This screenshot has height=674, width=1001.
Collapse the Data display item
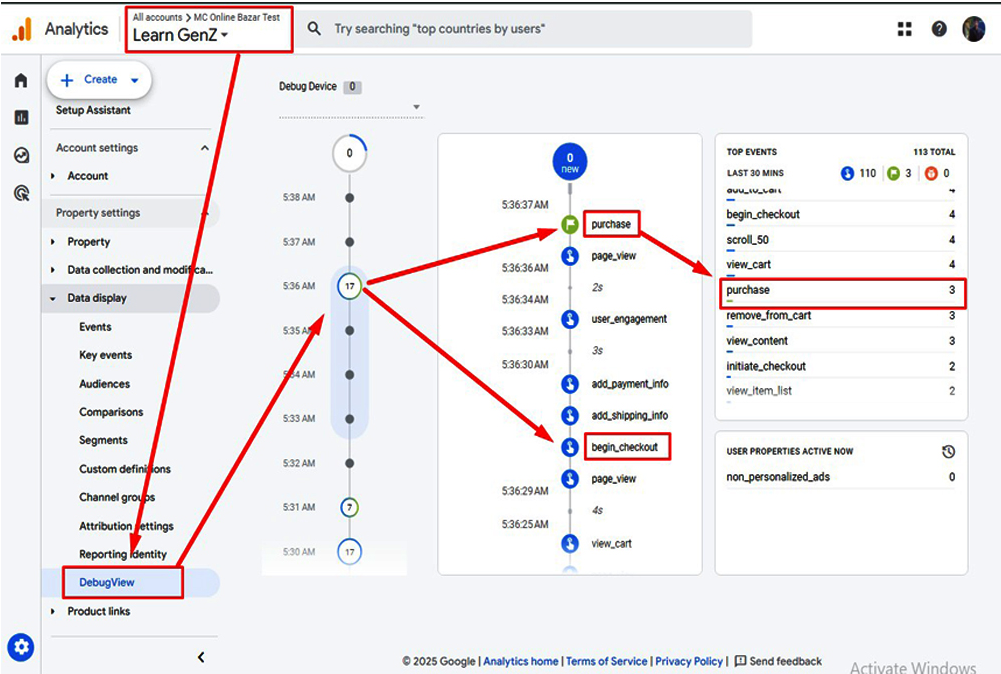(53, 298)
